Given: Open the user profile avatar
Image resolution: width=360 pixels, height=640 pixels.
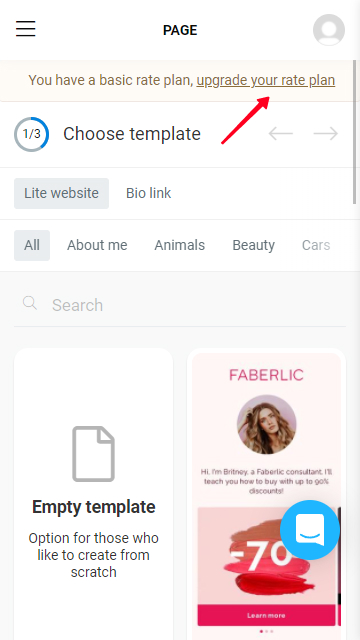Looking at the screenshot, I should pyautogui.click(x=329, y=30).
